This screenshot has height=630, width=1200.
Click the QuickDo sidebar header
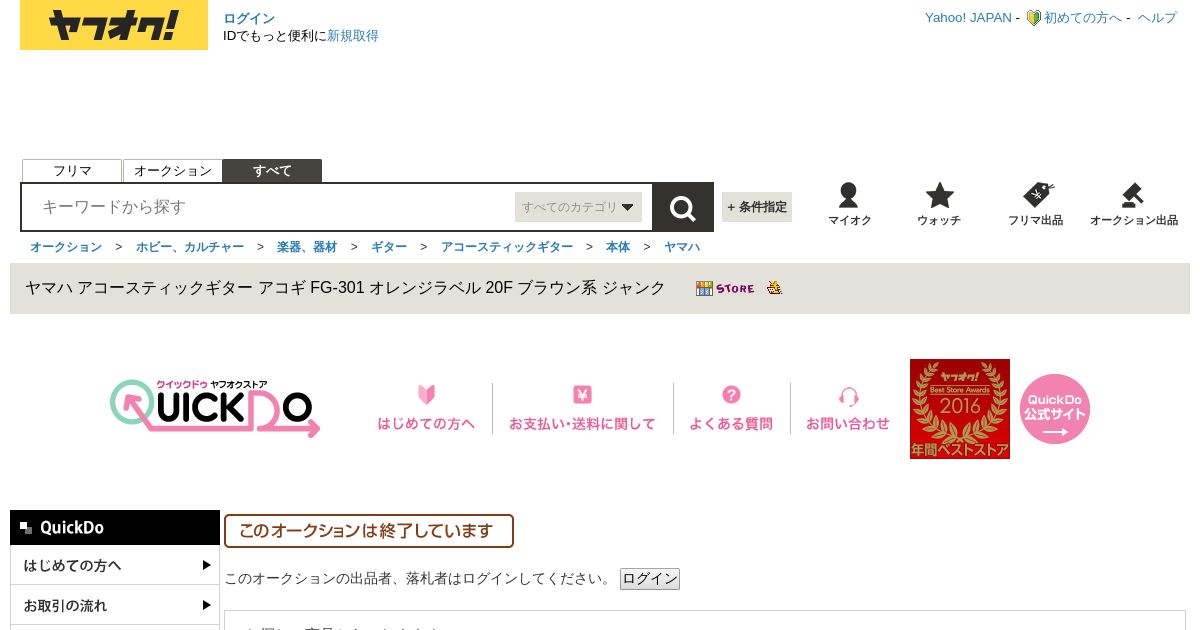(x=115, y=527)
